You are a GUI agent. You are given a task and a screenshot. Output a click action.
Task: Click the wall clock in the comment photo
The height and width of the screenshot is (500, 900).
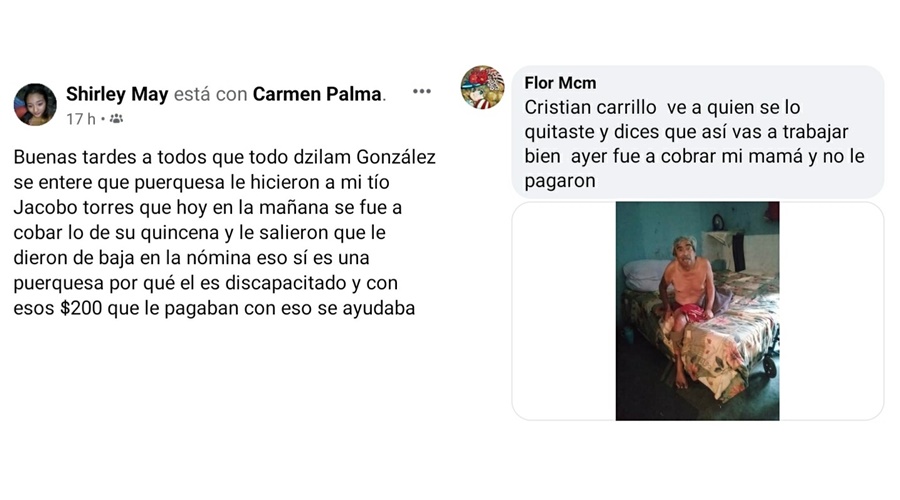coord(717,222)
